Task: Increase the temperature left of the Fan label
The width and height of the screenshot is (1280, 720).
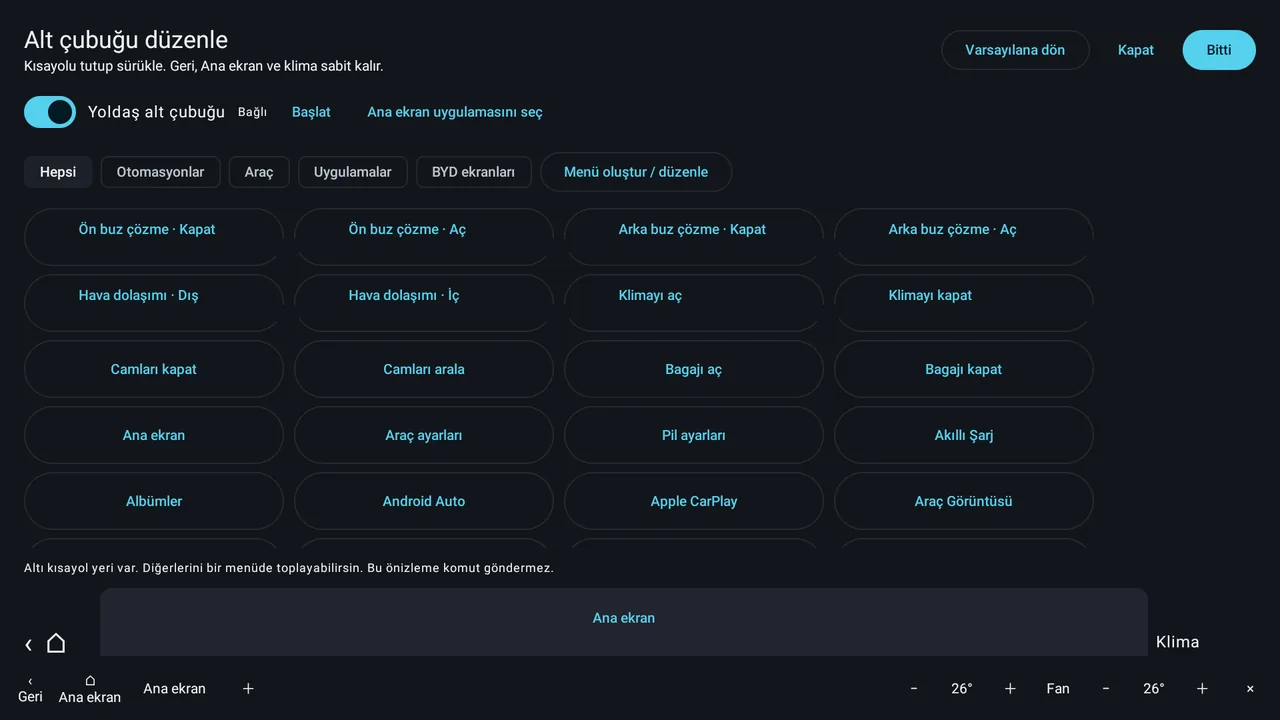Action: pyautogui.click(x=1010, y=688)
